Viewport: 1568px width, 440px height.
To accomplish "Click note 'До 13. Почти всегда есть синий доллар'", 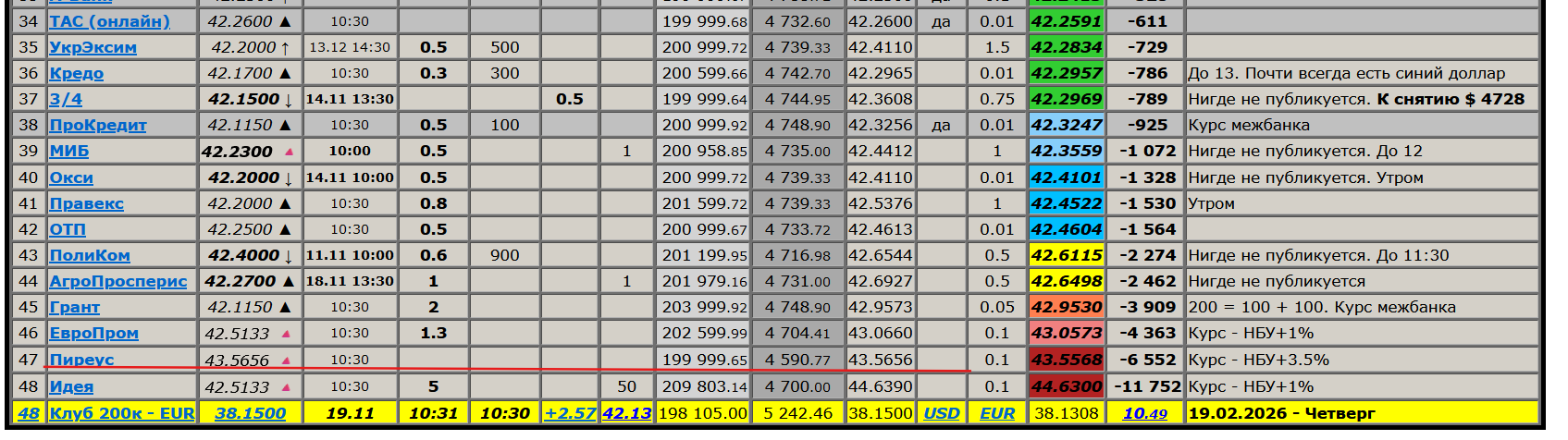I will (x=1347, y=73).
